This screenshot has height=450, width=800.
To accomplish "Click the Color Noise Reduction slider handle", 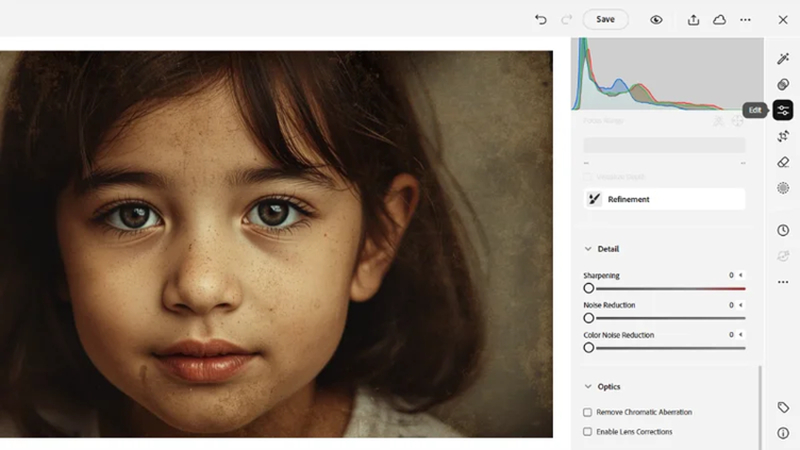I will (x=589, y=348).
